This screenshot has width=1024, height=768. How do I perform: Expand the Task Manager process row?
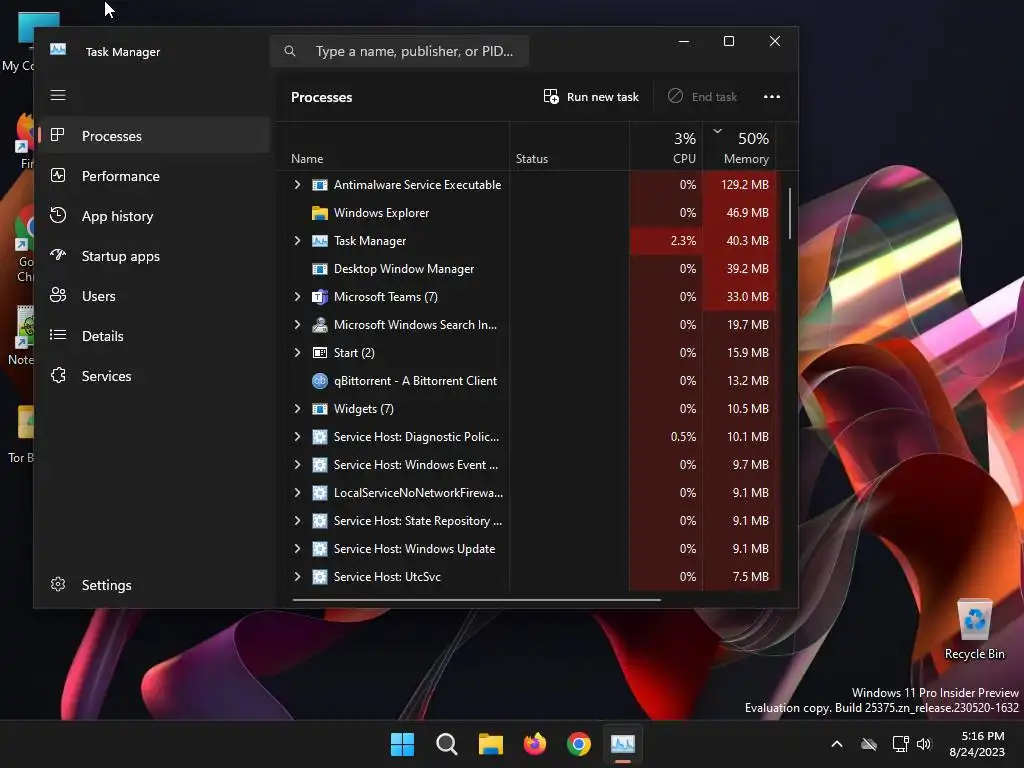(x=297, y=241)
